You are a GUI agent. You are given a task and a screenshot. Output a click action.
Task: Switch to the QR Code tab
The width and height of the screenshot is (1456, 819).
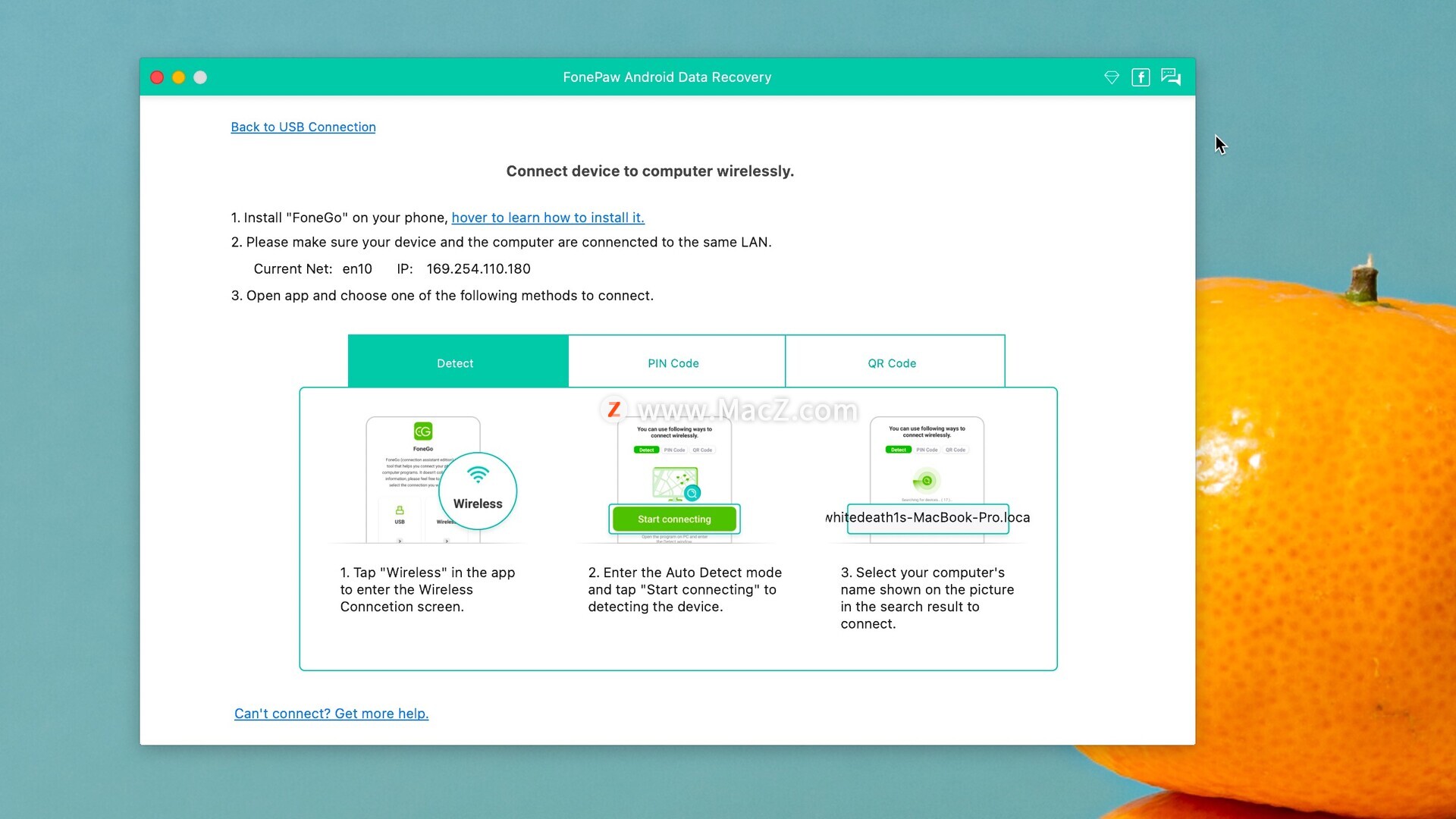[x=895, y=362]
